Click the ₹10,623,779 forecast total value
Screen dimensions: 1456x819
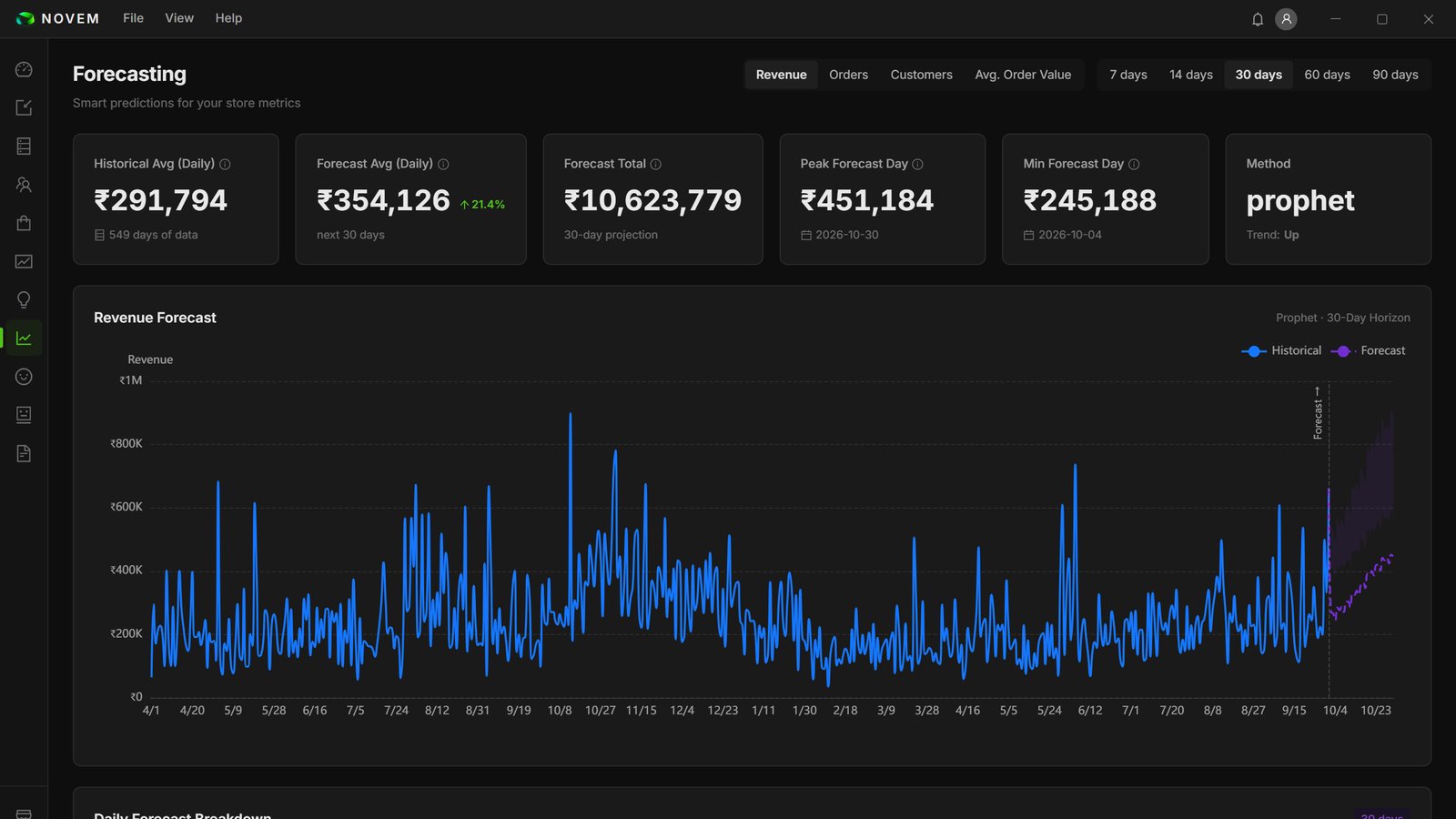pos(652,200)
